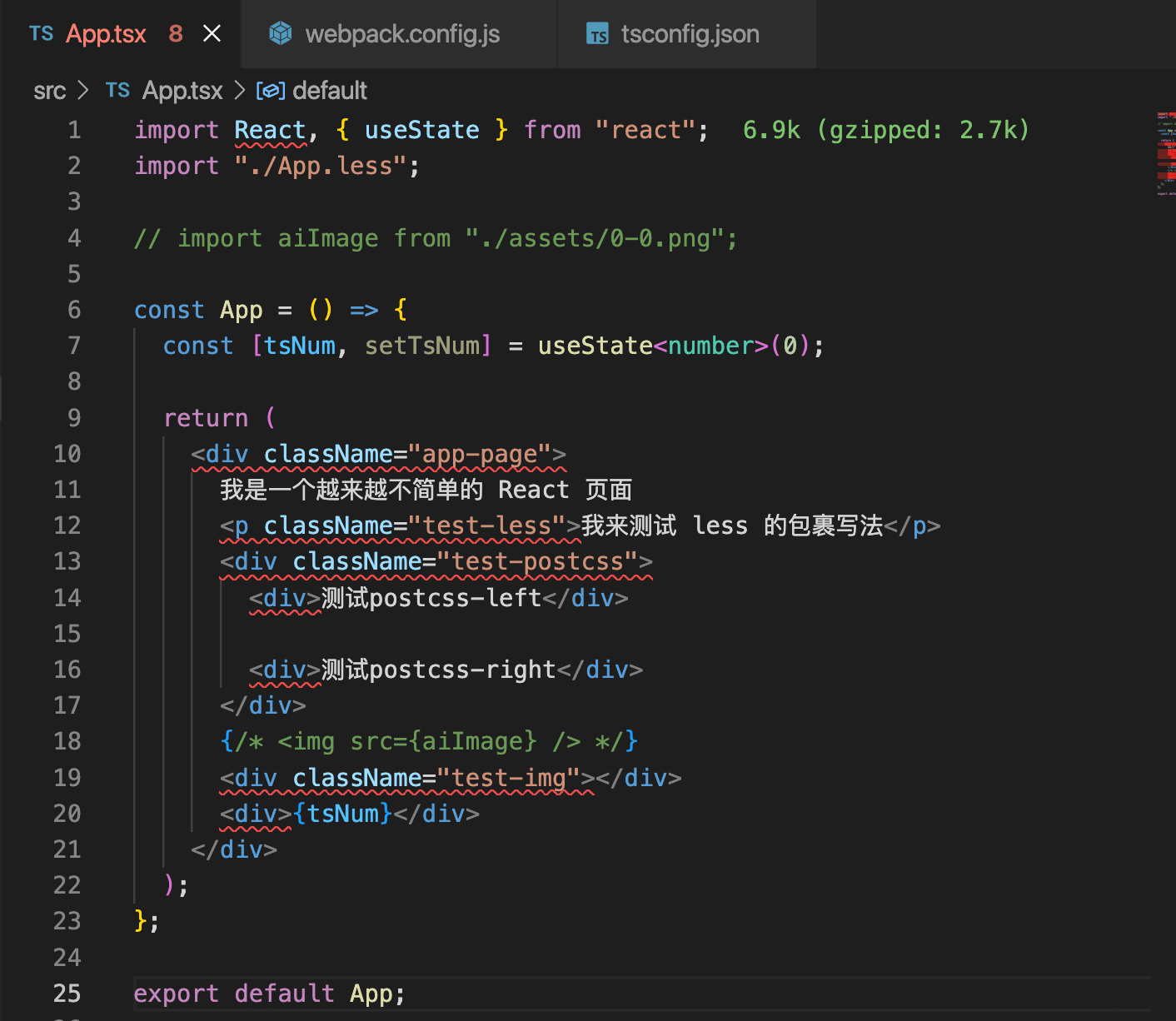
Task: Click line number 10 in gutter
Action: (67, 454)
